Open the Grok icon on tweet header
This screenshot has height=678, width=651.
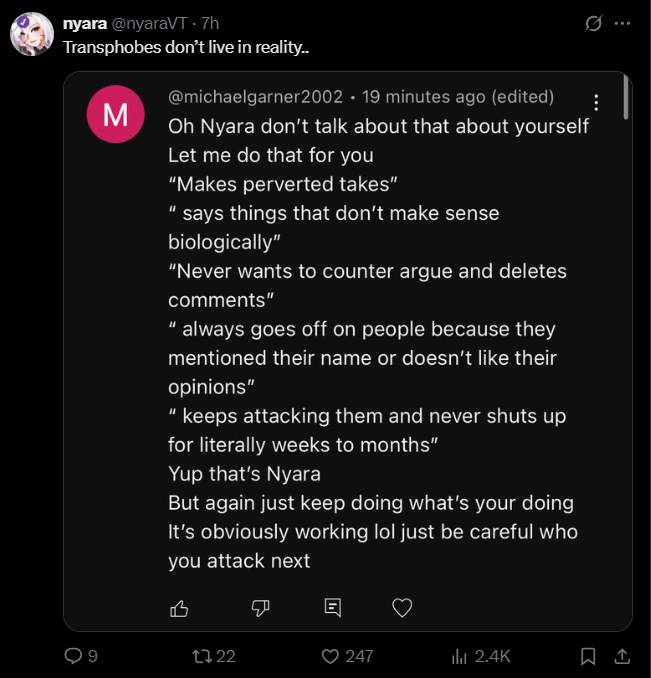(x=593, y=23)
